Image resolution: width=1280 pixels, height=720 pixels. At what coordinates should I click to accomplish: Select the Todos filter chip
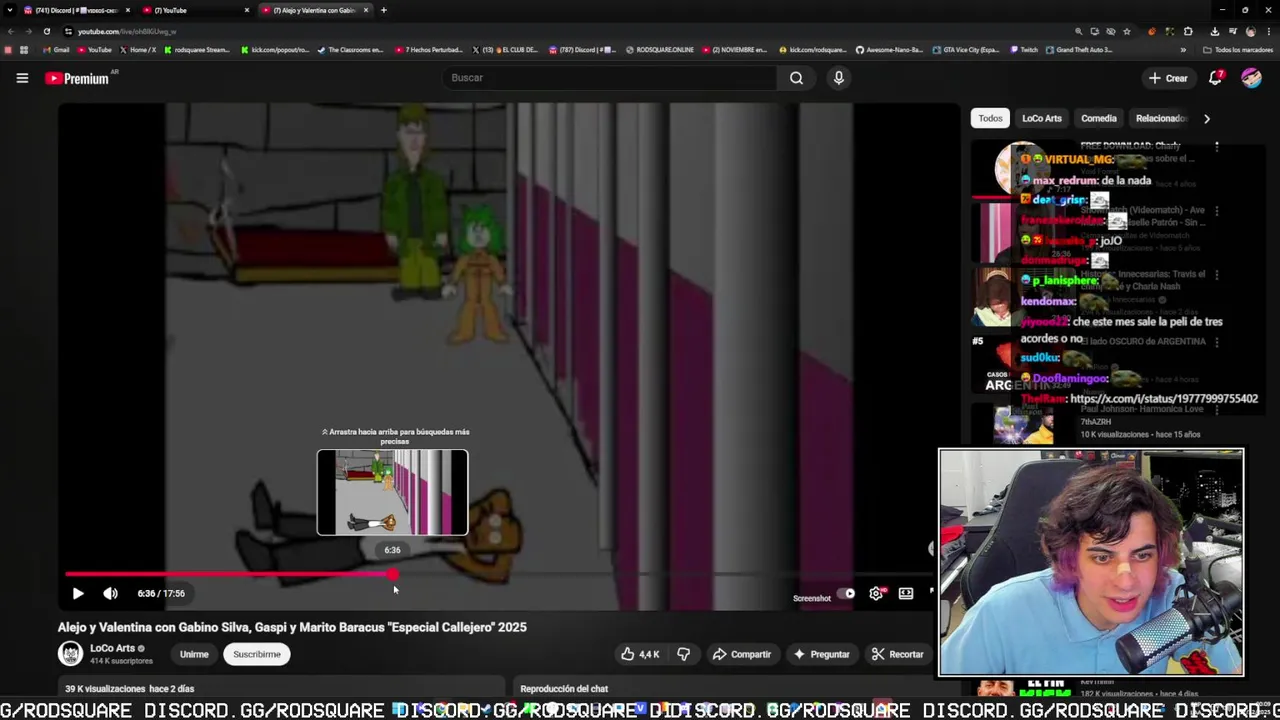pos(990,118)
